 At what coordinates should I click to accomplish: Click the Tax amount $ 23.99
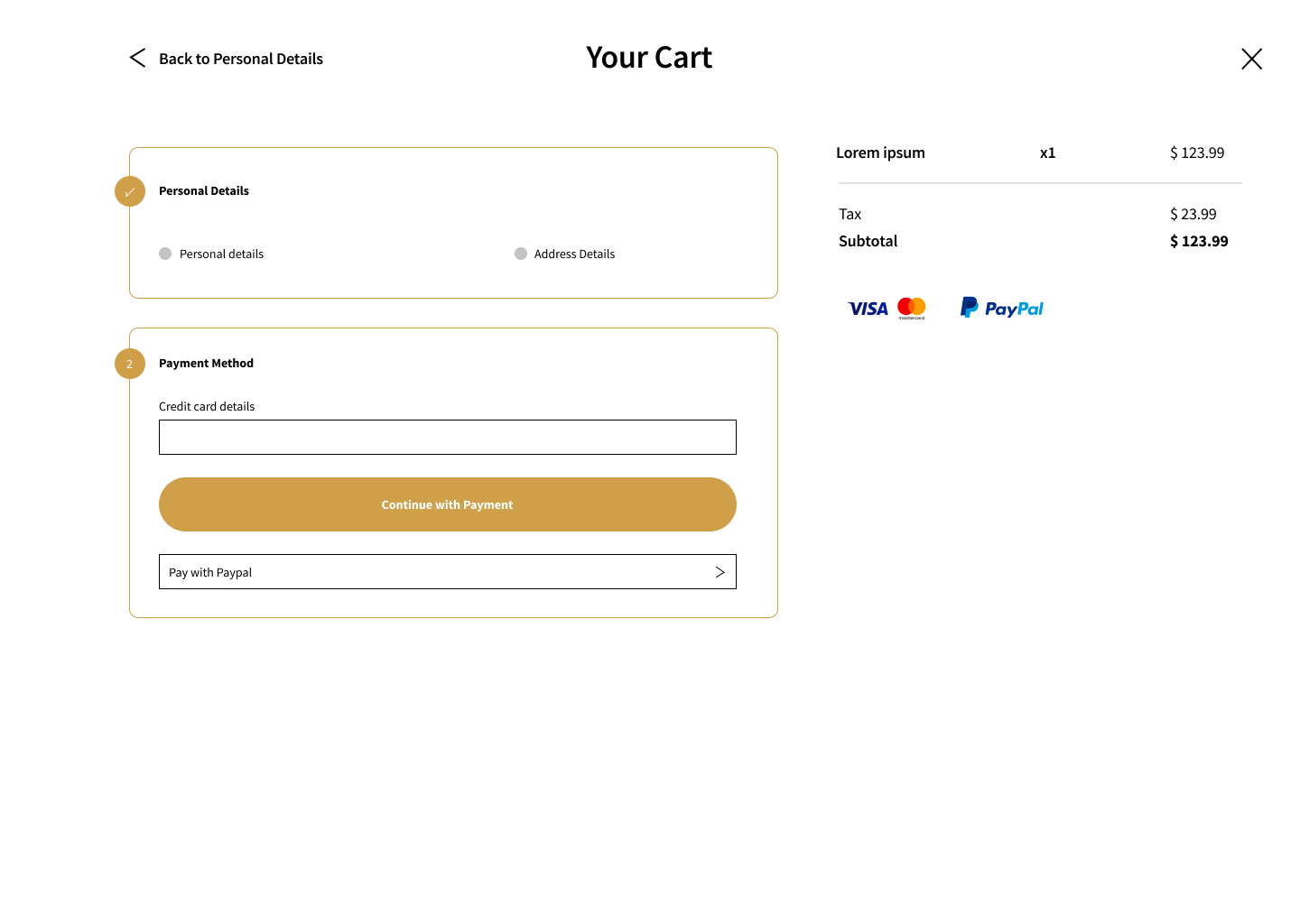click(1193, 214)
